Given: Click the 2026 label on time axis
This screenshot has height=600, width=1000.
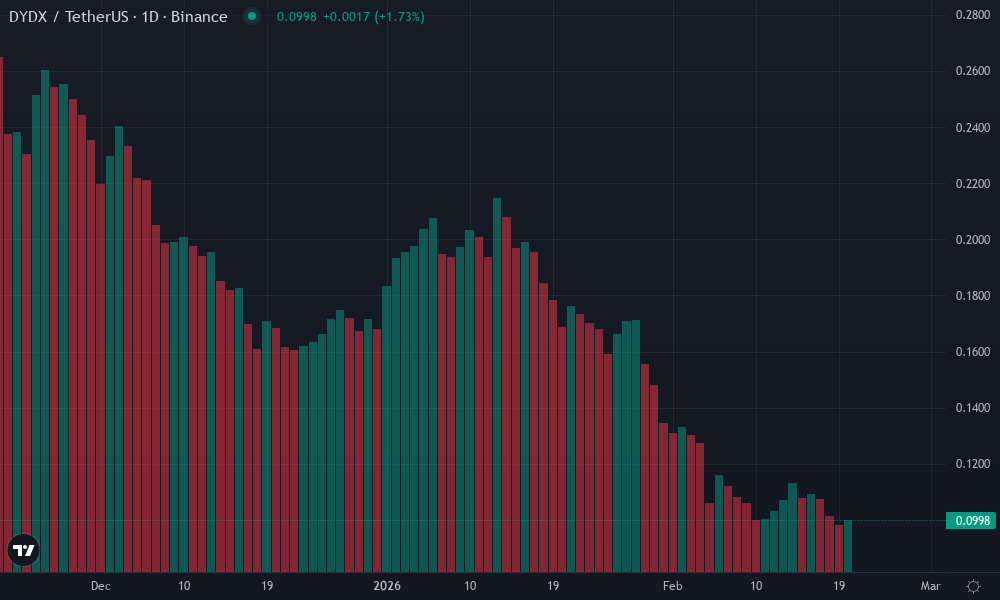Looking at the screenshot, I should click(387, 586).
